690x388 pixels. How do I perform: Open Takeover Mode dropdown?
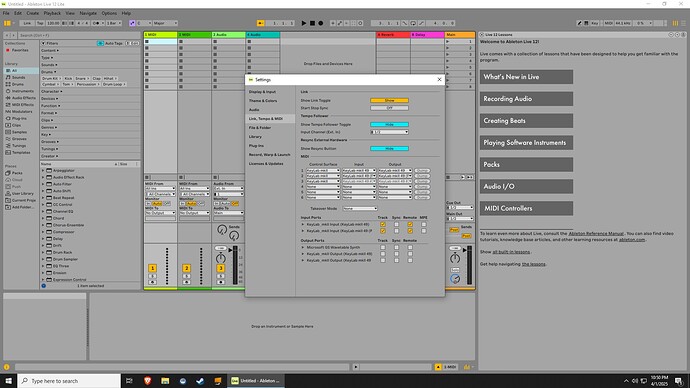click(360, 209)
